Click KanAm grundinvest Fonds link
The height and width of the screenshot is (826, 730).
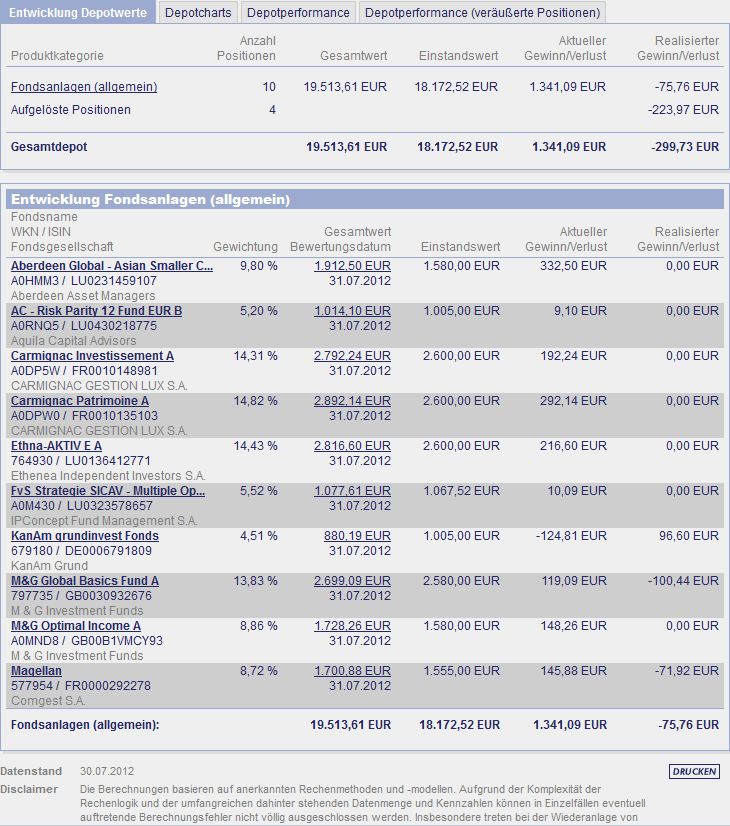[x=85, y=536]
